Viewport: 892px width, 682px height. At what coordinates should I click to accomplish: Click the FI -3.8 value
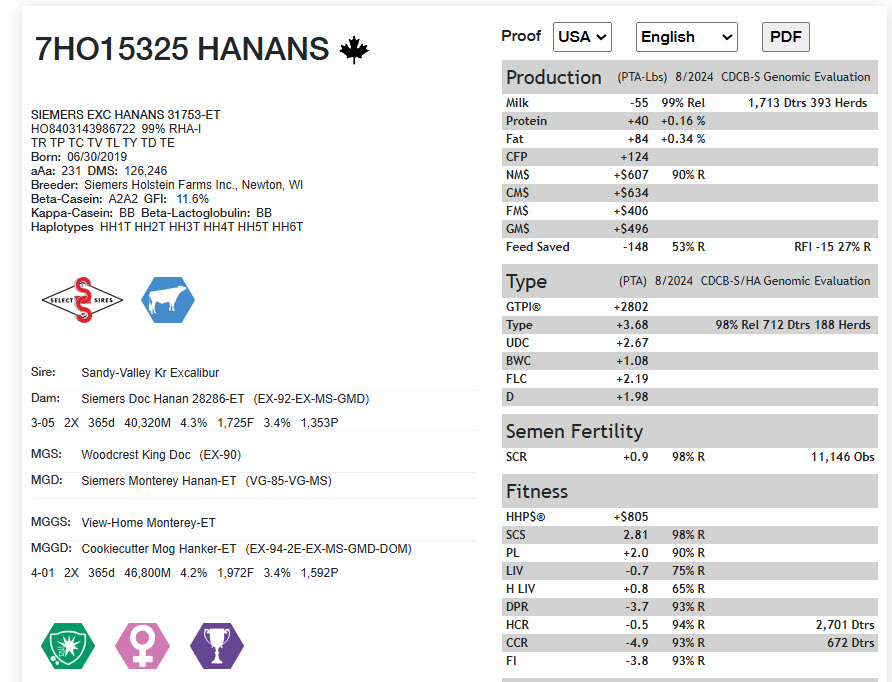637,661
